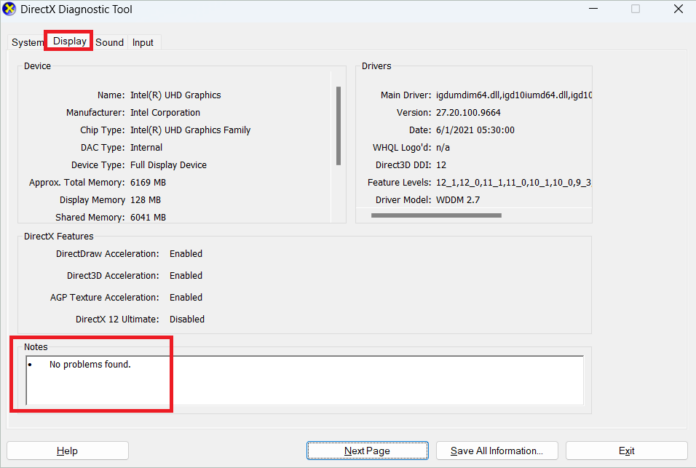696x468 pixels.
Task: Click the maximize window icon
Action: [x=636, y=9]
